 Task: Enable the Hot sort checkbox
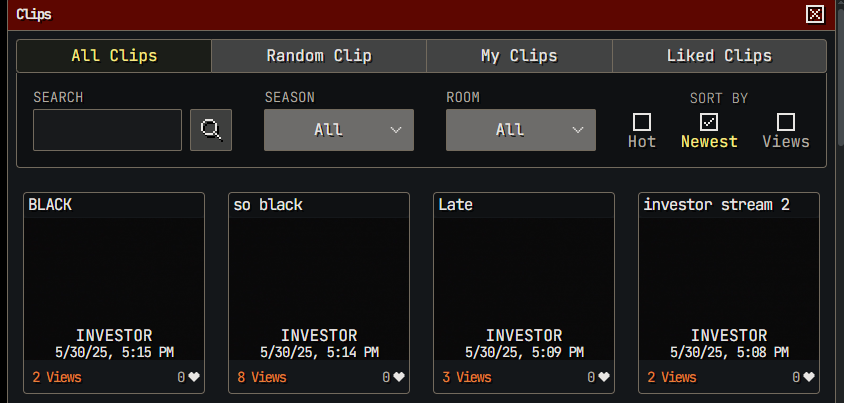click(x=642, y=122)
